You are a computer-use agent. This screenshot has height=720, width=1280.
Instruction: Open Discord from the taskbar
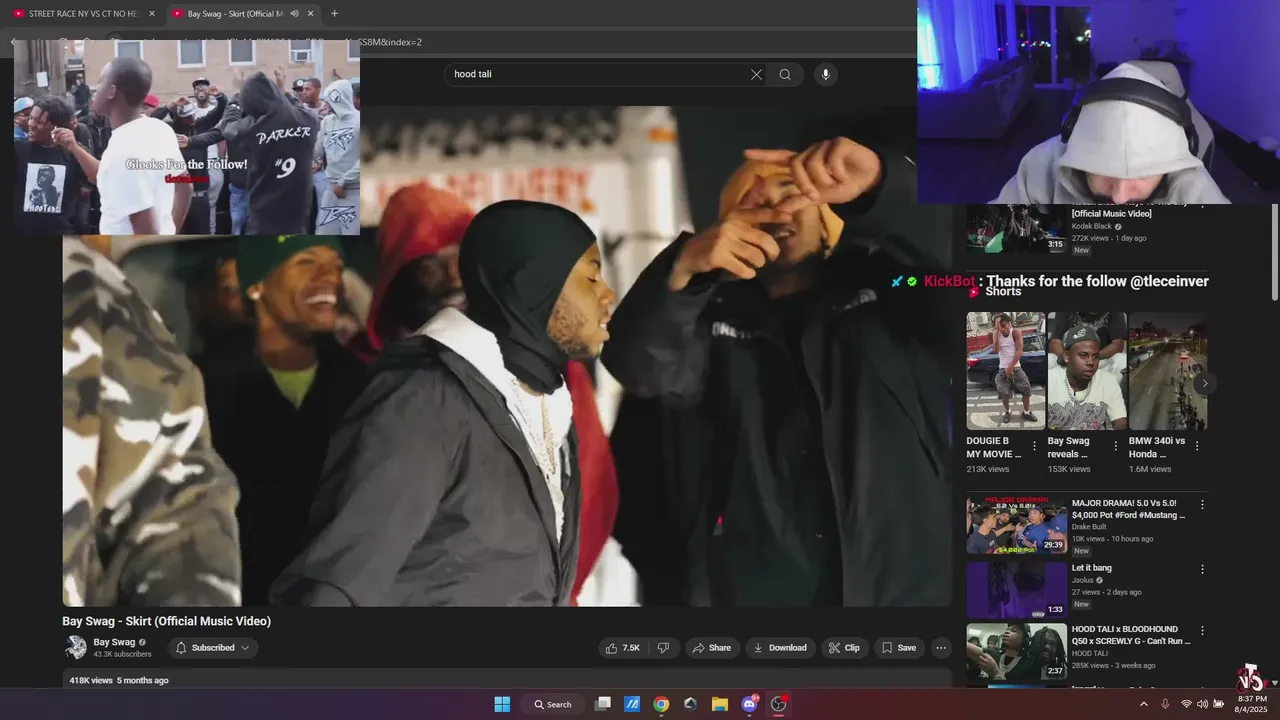click(x=750, y=704)
